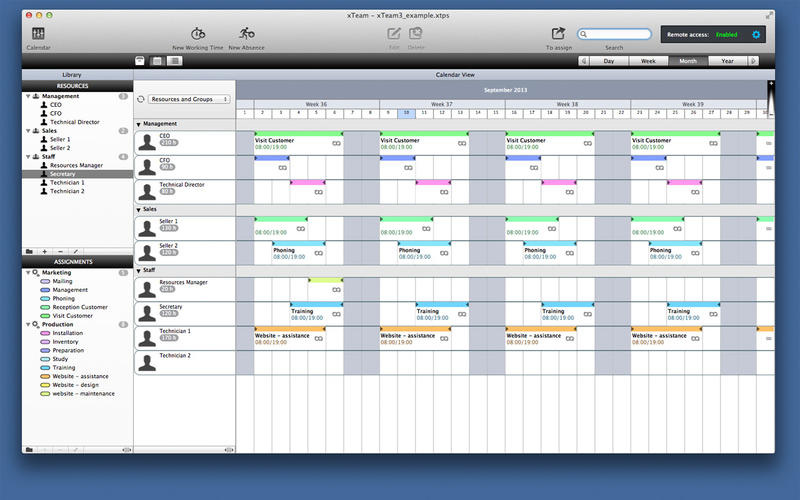Collapse Management section in calendar
Image resolution: width=800 pixels, height=500 pixels.
[138, 124]
